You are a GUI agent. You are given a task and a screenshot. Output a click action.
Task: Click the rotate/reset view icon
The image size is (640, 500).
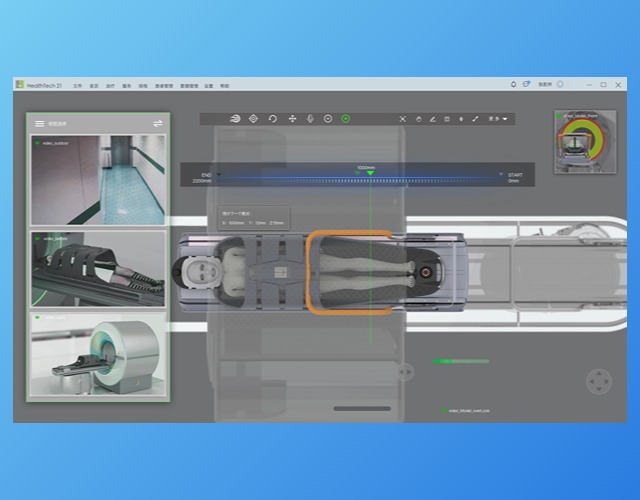[272, 119]
